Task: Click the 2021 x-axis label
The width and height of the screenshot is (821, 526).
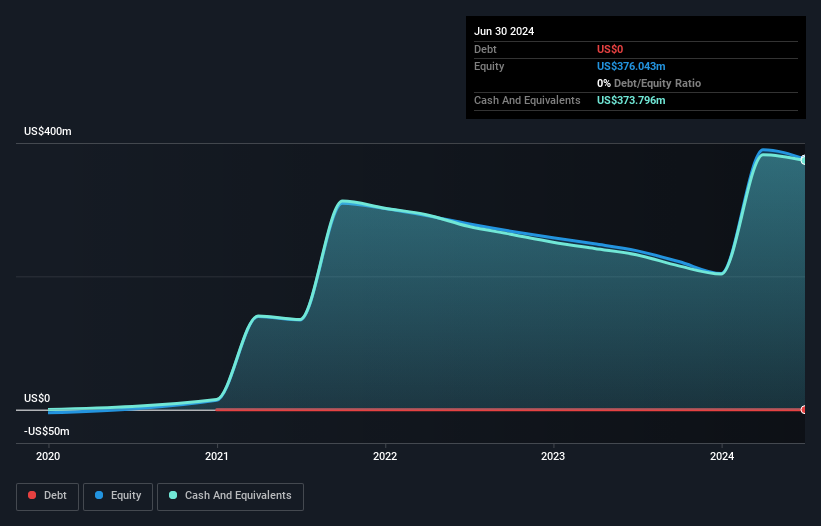Action: click(x=217, y=456)
